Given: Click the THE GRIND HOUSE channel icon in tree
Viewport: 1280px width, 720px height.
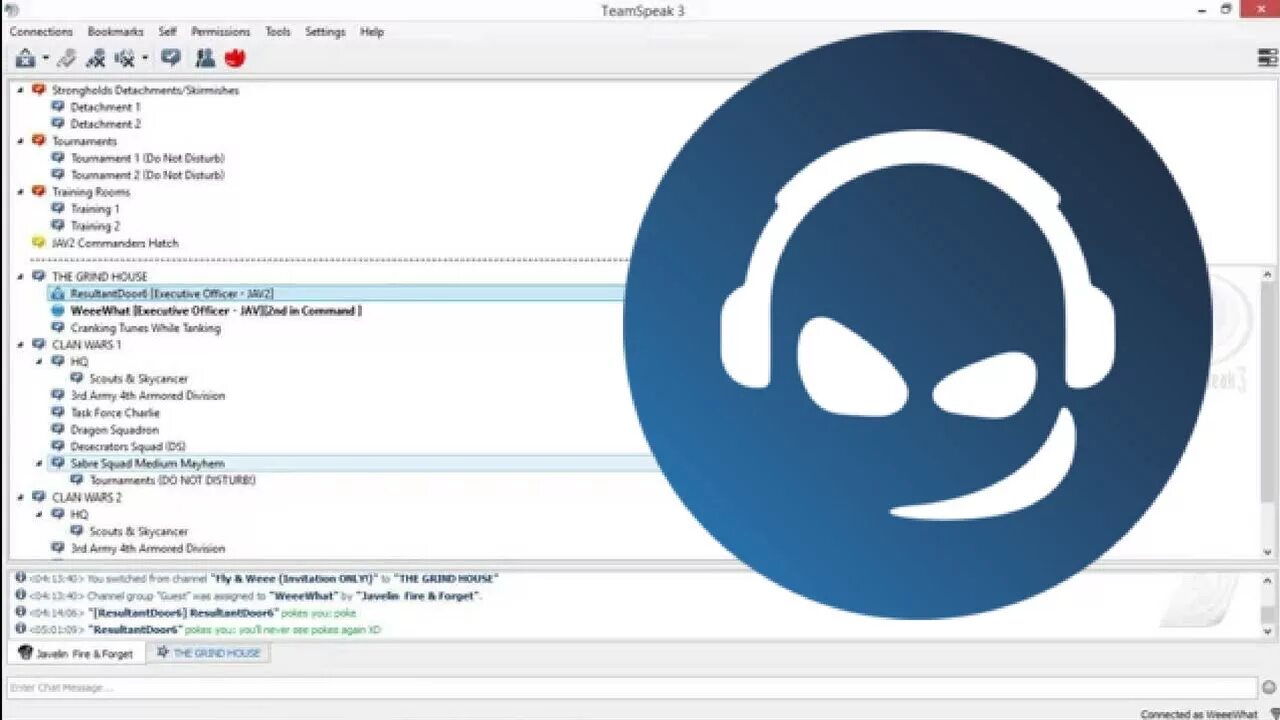Looking at the screenshot, I should [x=39, y=277].
